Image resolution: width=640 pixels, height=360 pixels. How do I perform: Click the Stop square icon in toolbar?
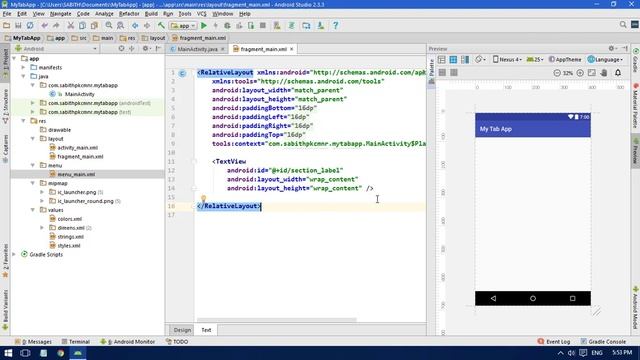click(x=263, y=25)
